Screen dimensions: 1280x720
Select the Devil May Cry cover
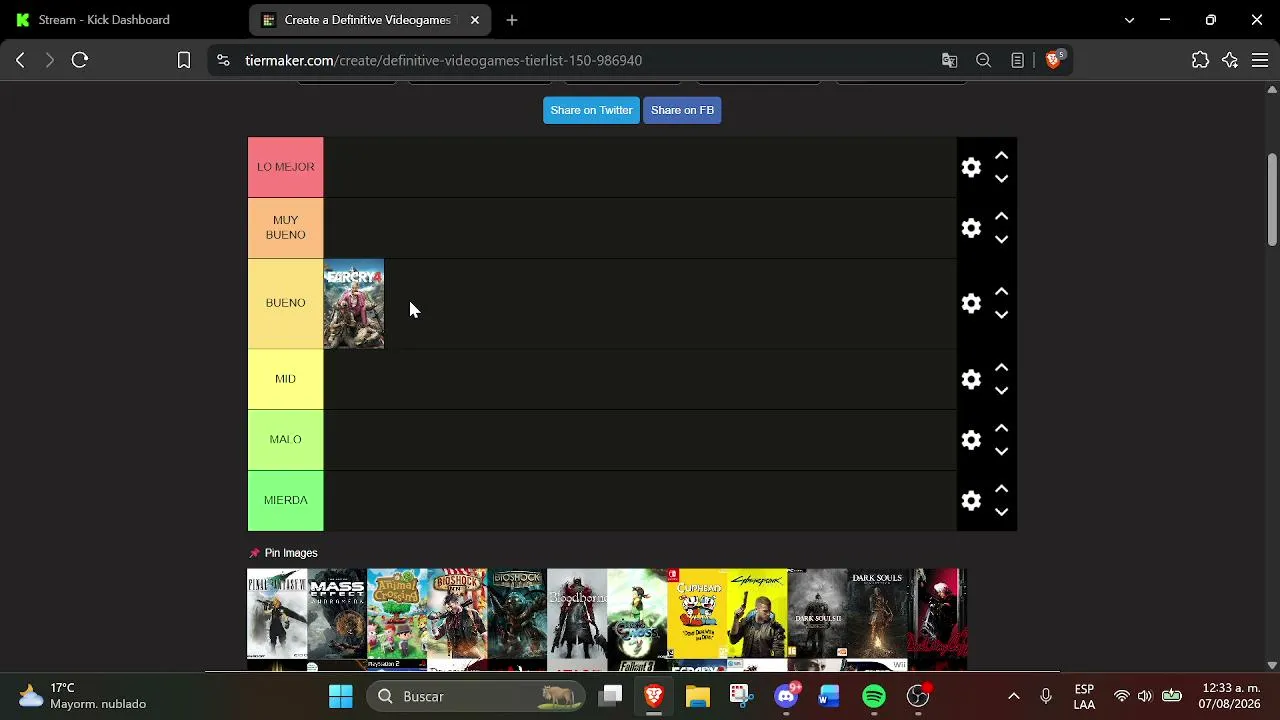pyautogui.click(x=937, y=614)
